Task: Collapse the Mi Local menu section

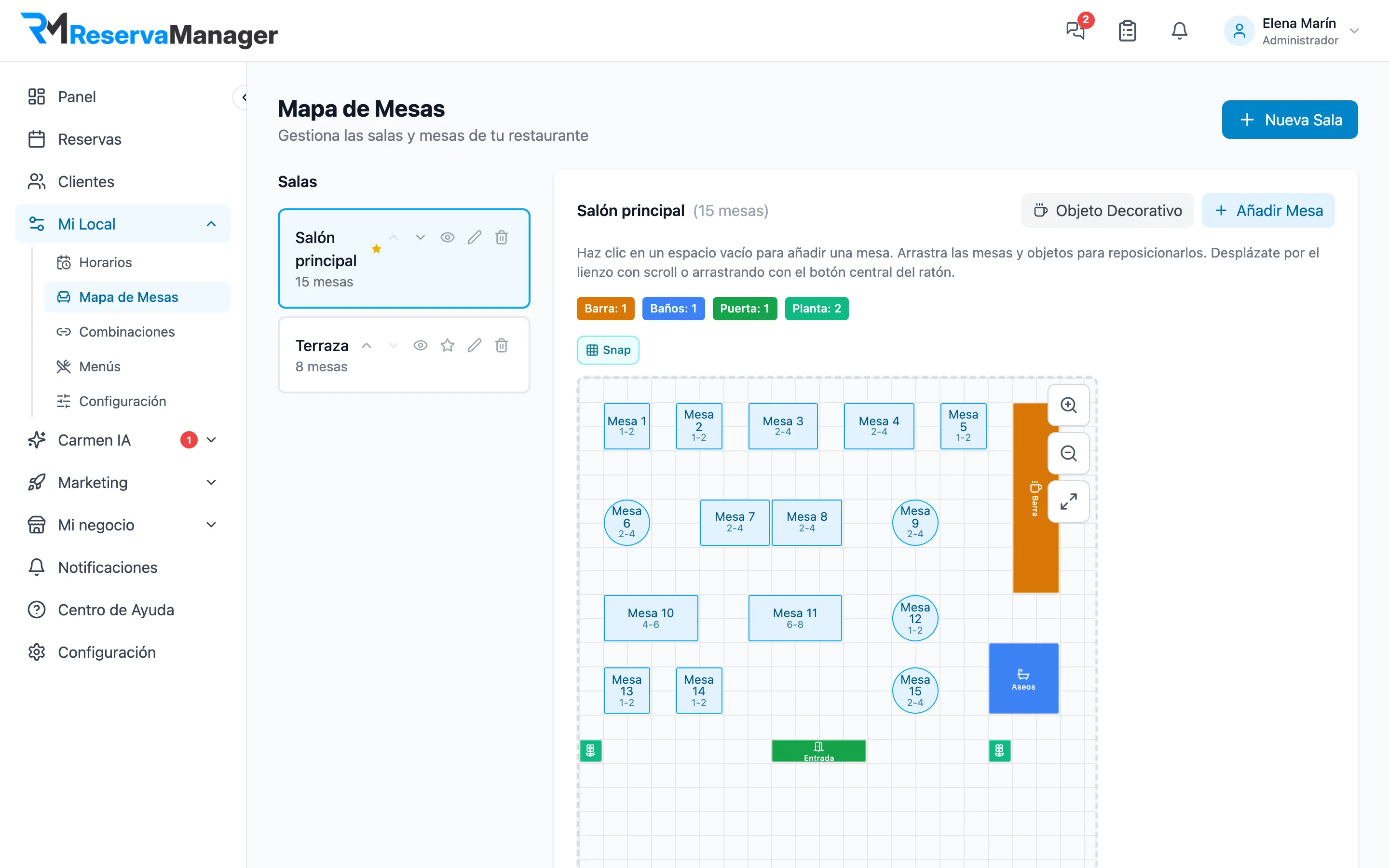Action: 211,224
